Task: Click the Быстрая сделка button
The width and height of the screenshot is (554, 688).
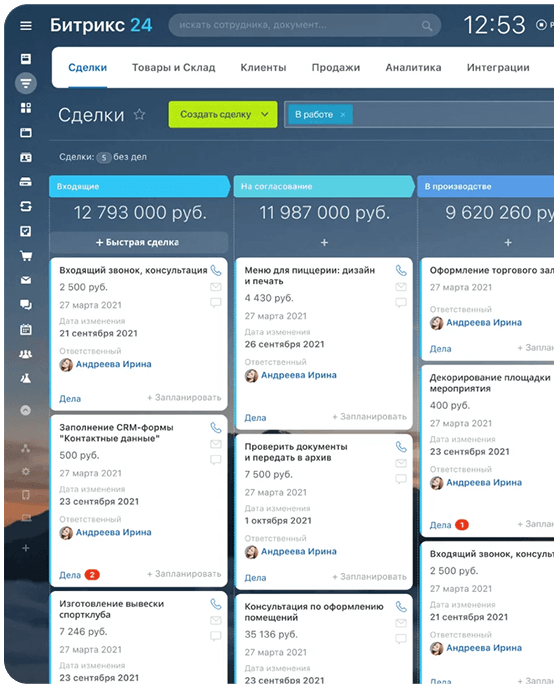Action: 139,242
